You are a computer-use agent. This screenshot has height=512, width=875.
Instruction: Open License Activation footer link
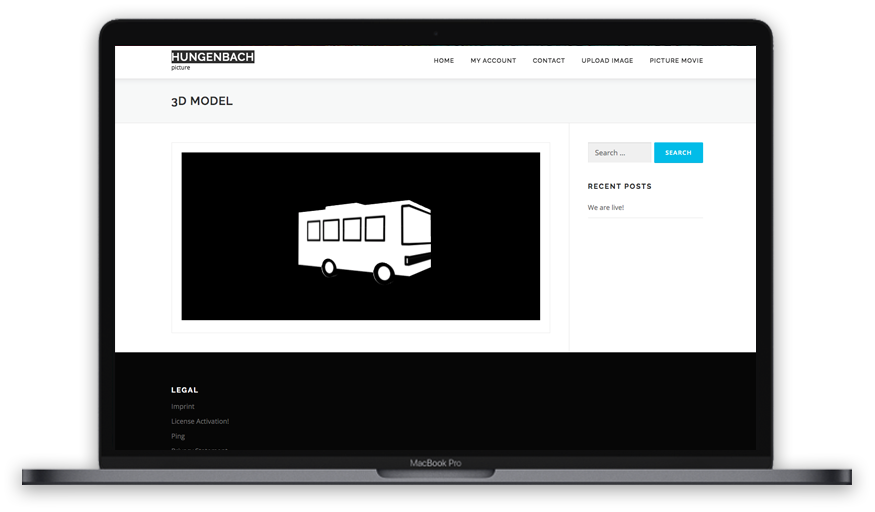click(200, 421)
